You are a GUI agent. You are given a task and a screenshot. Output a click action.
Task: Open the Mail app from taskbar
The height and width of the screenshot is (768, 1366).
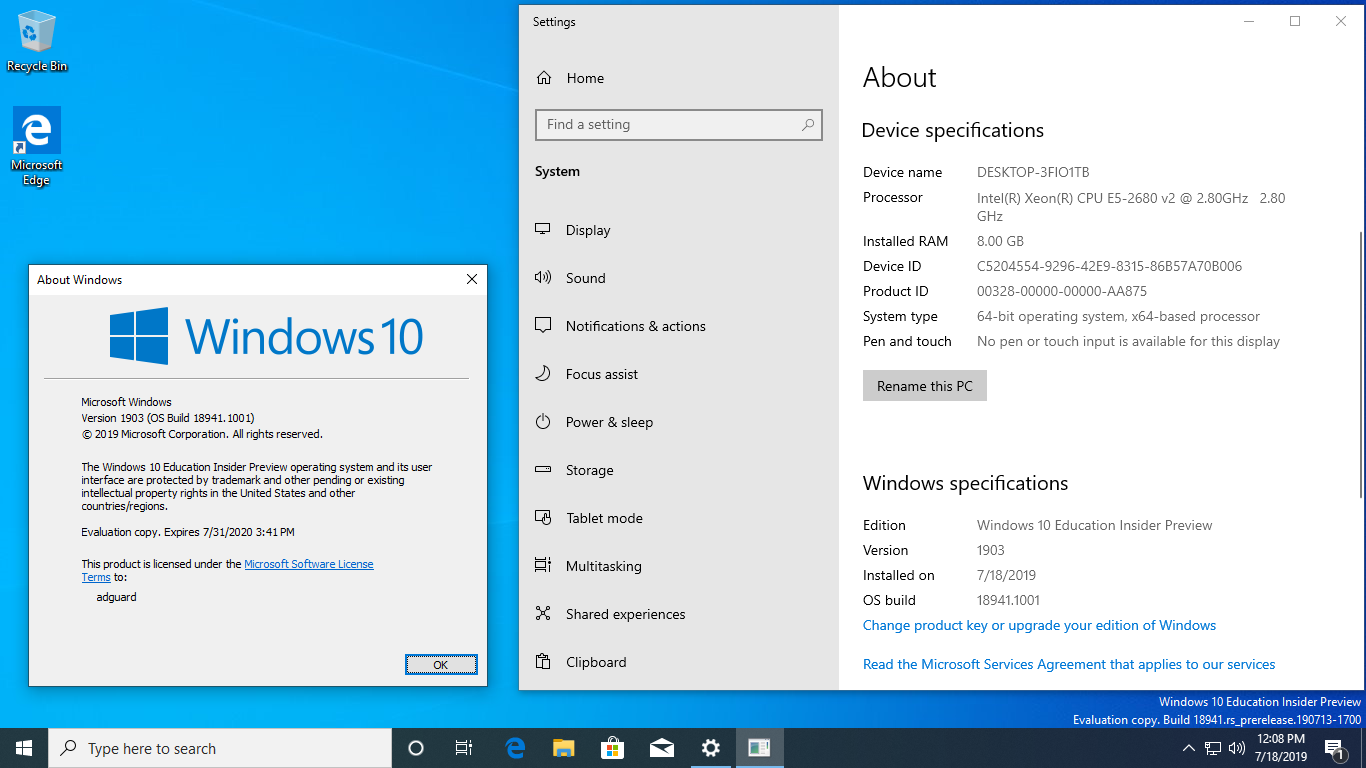(662, 748)
